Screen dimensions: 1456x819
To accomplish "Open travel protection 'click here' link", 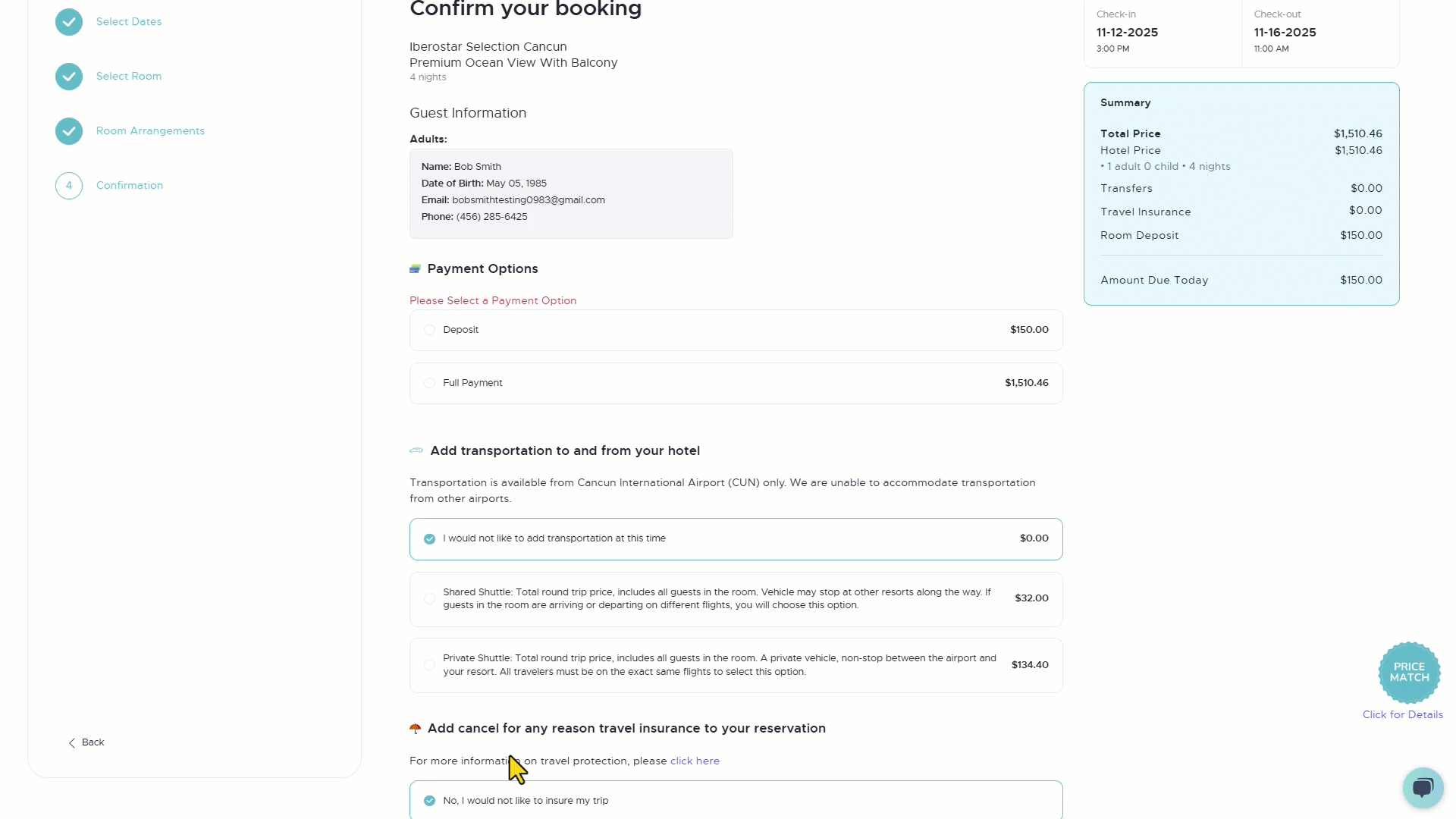I will point(695,761).
